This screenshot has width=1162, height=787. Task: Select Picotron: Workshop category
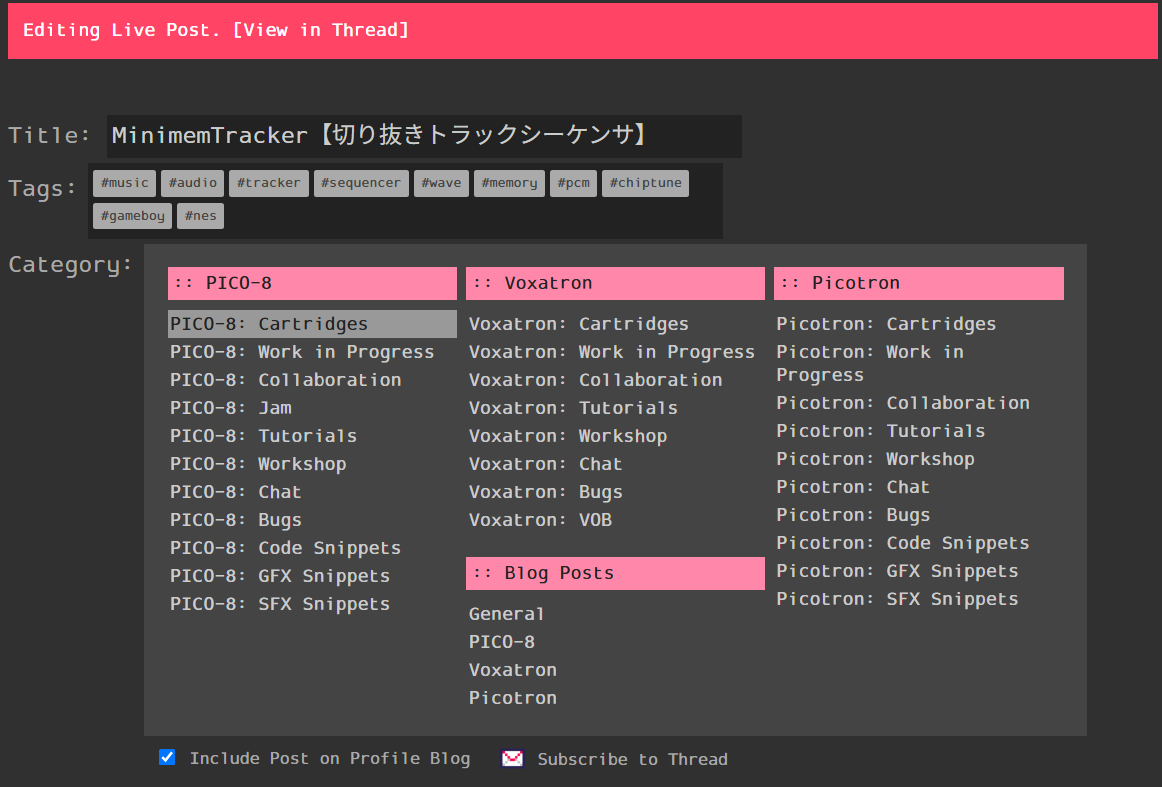click(875, 459)
